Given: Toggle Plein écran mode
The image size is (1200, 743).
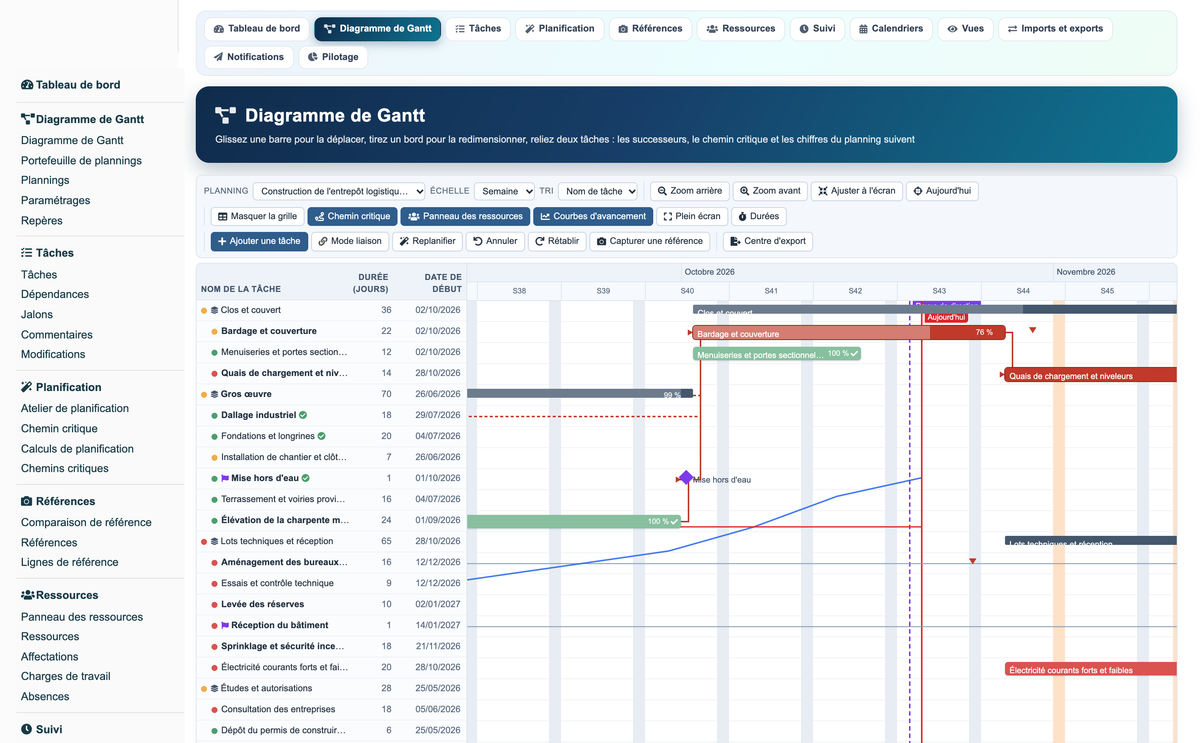Looking at the screenshot, I should [x=692, y=216].
